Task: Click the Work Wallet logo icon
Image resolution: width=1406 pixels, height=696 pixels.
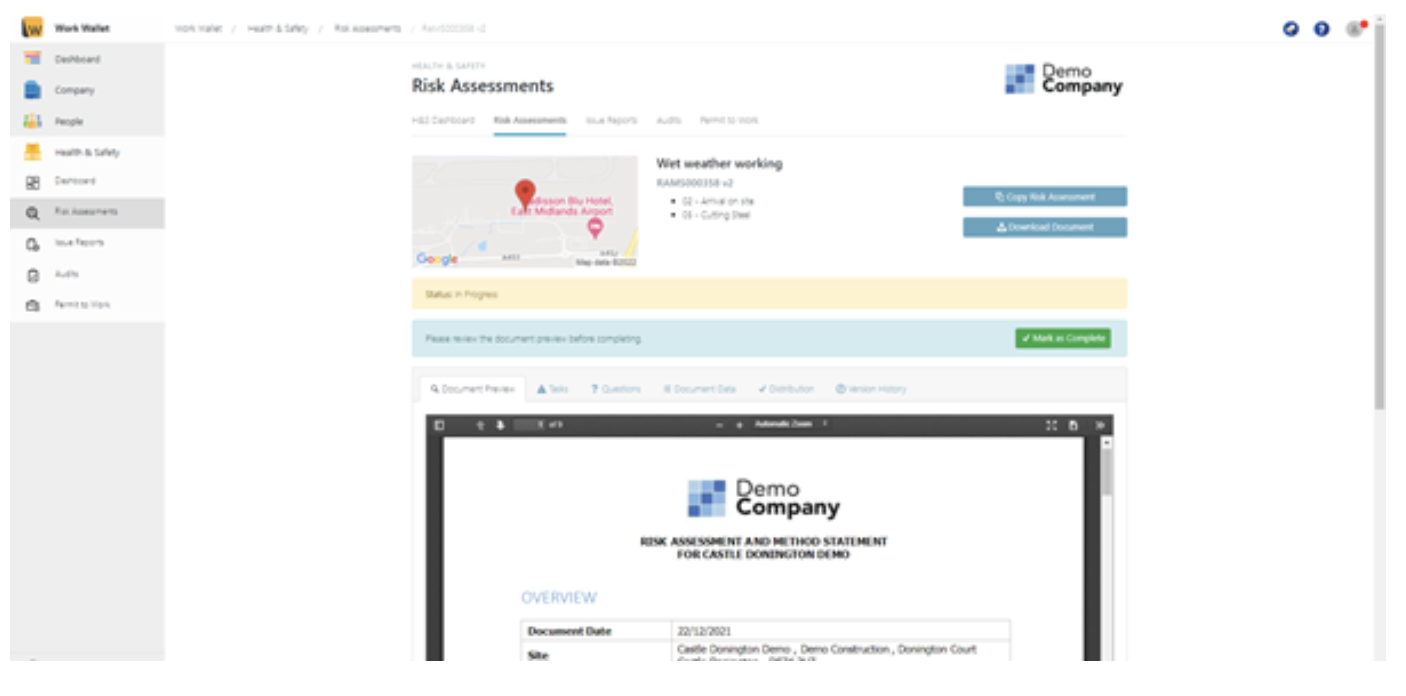Action: tap(32, 28)
